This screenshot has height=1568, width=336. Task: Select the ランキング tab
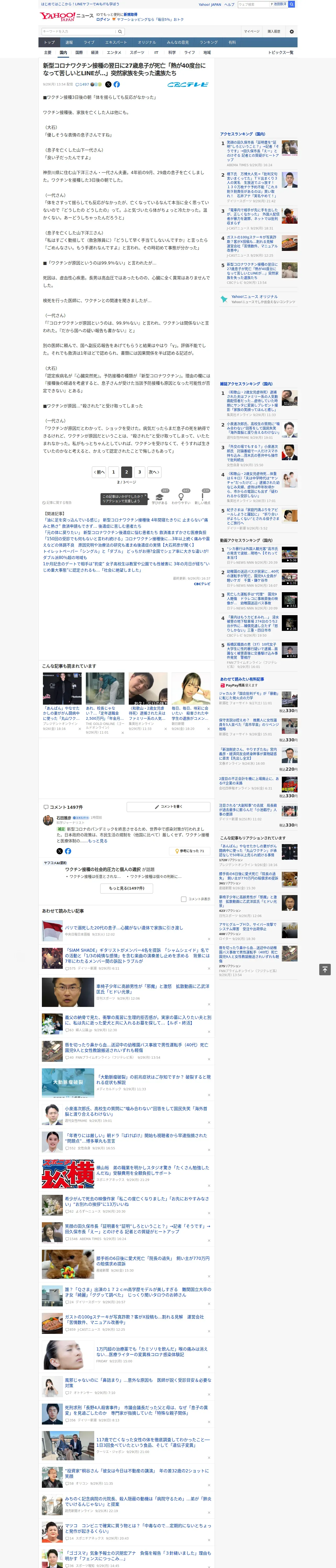[209, 42]
